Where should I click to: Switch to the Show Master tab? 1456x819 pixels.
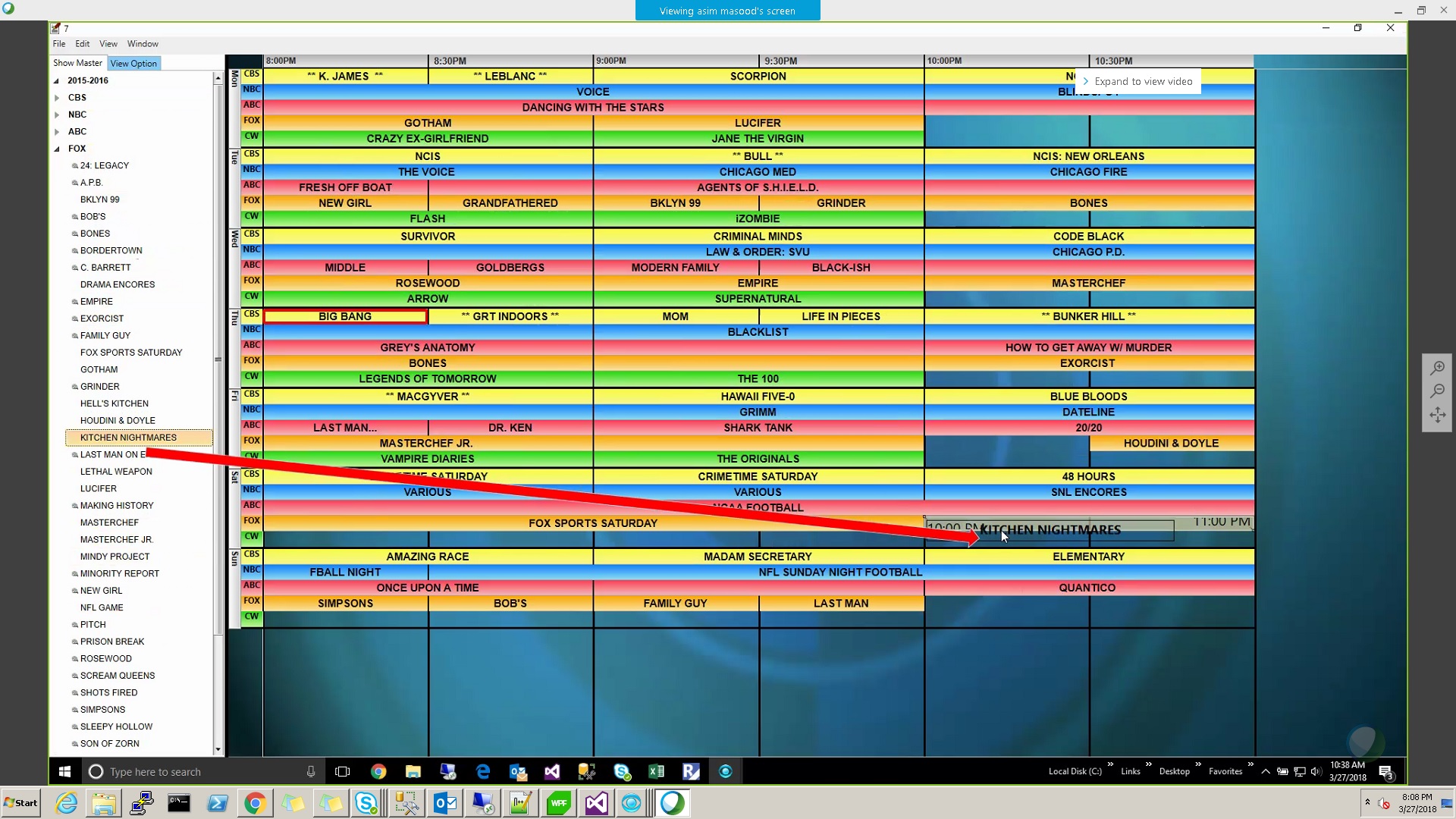coord(77,63)
